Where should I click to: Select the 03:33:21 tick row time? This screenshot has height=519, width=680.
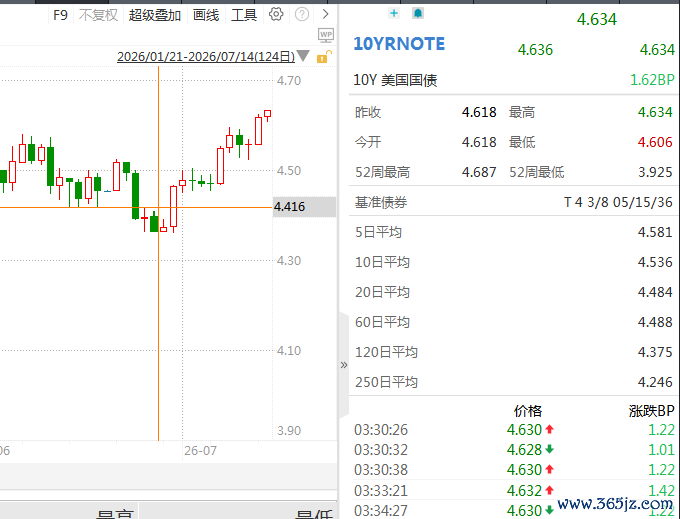point(381,490)
